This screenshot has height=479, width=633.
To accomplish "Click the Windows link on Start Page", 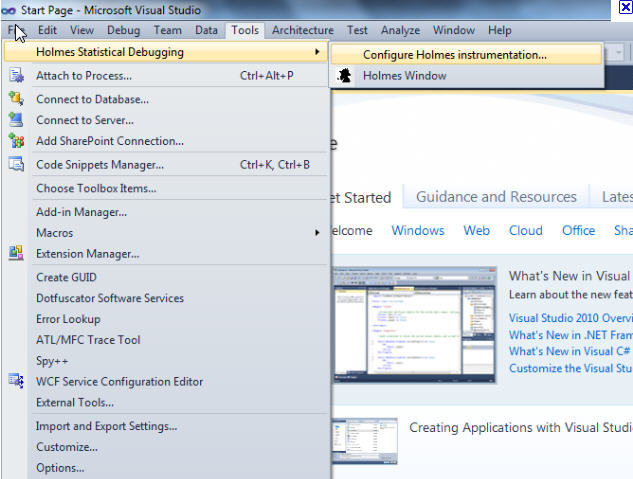I will (418, 230).
